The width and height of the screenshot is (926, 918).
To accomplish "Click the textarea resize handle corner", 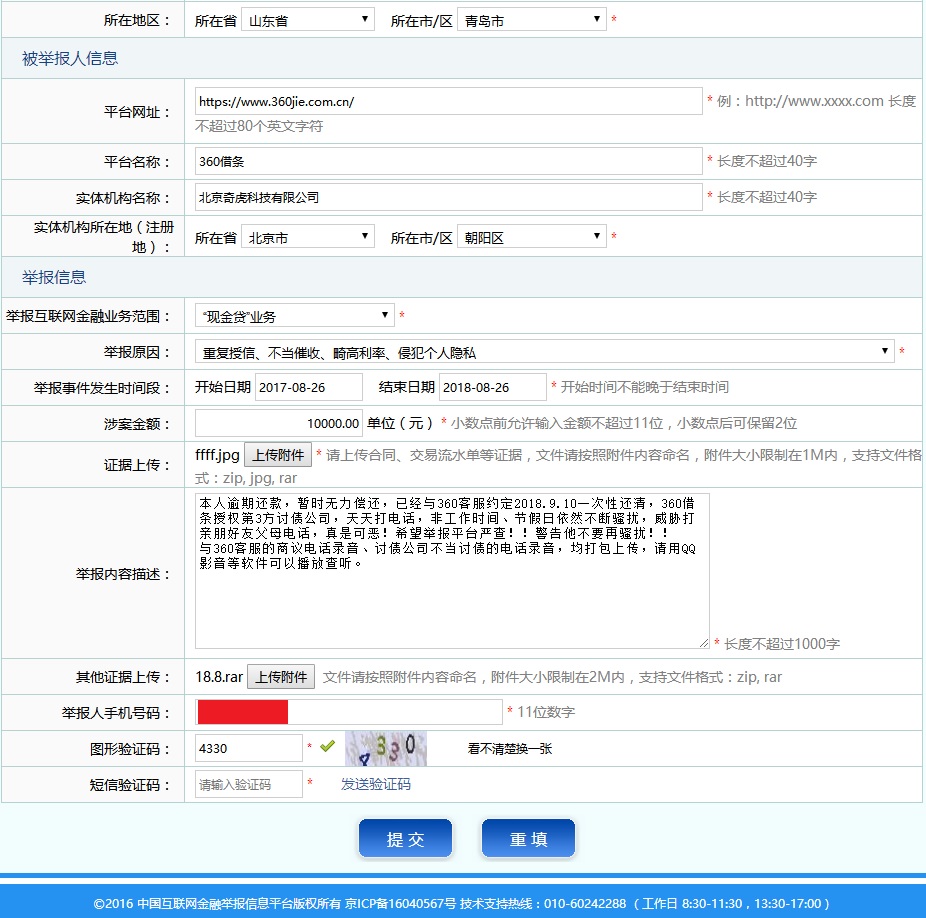I will tap(704, 643).
